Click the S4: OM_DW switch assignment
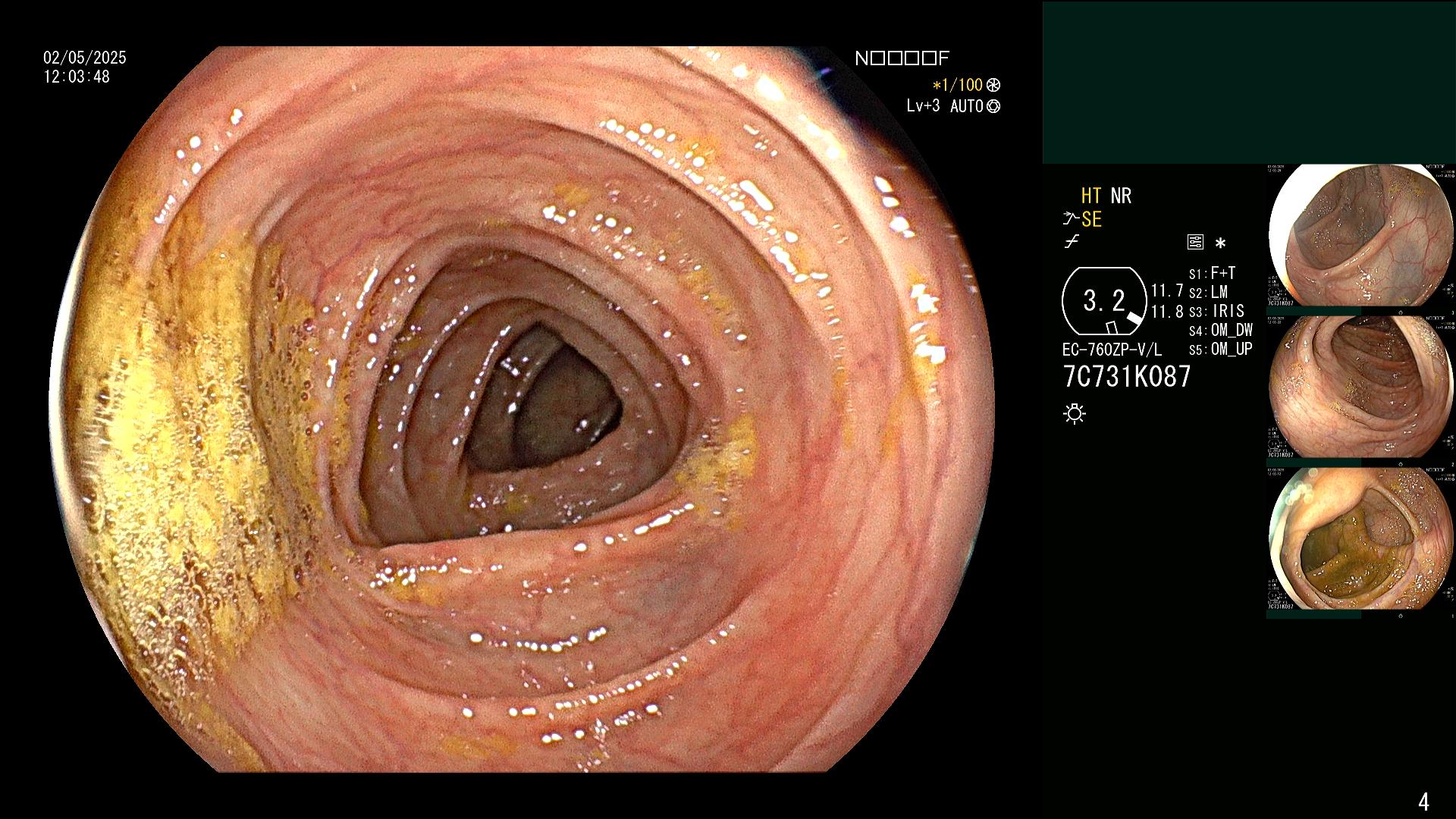The image size is (1456, 819). click(1220, 331)
